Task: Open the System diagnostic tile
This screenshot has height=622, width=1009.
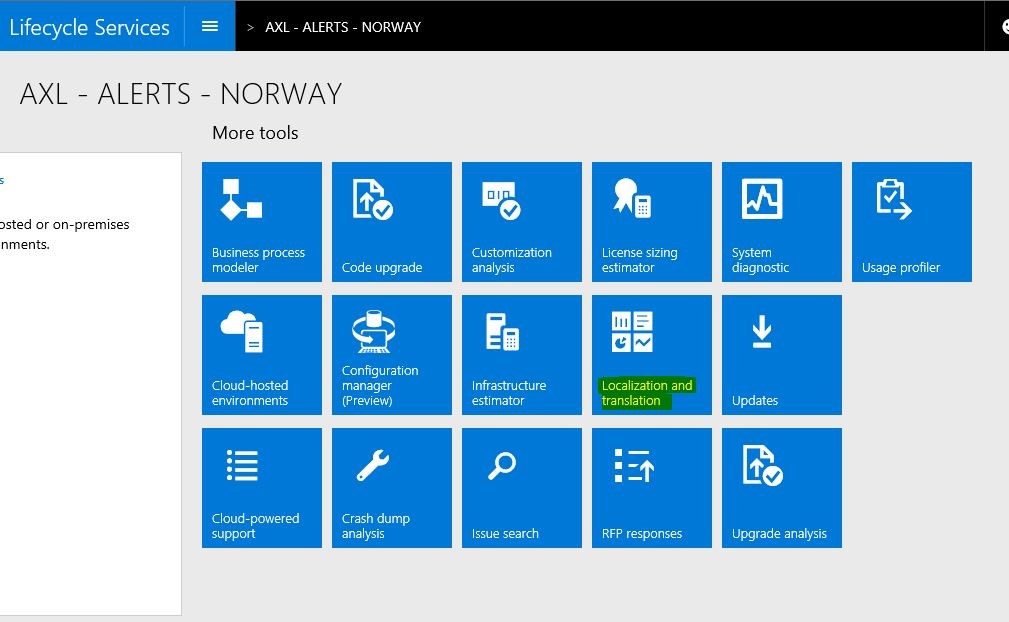Action: click(782, 222)
